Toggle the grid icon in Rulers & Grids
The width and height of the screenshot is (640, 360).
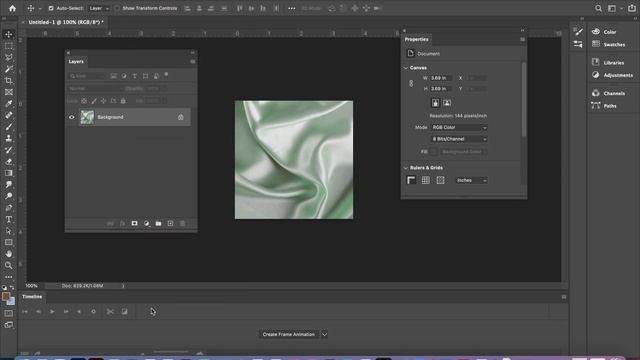426,180
